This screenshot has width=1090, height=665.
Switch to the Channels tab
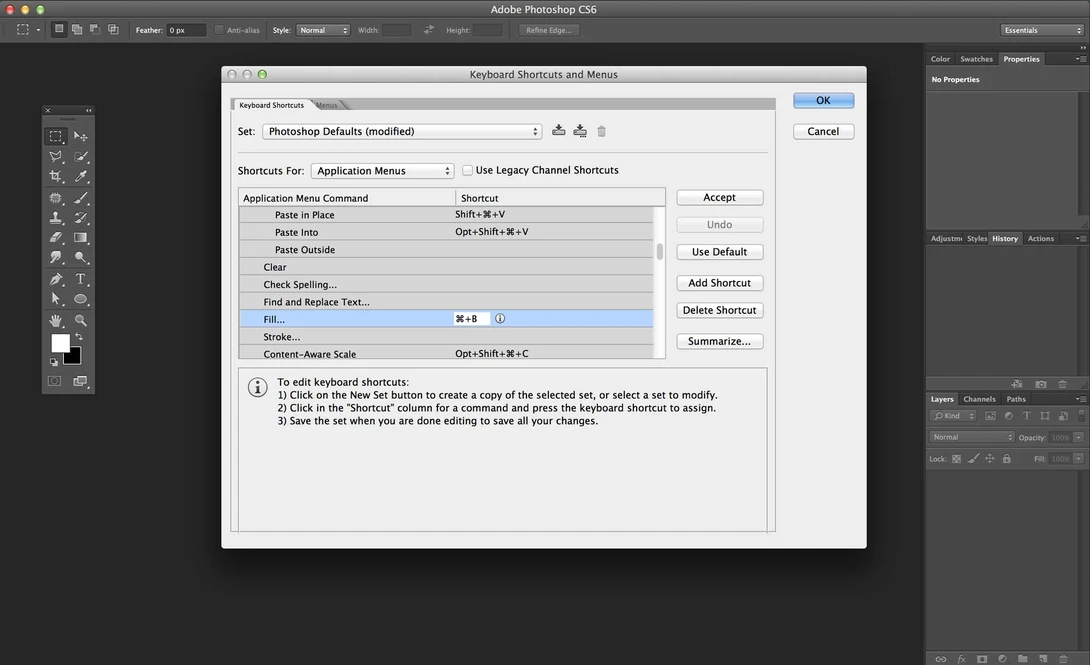click(979, 399)
